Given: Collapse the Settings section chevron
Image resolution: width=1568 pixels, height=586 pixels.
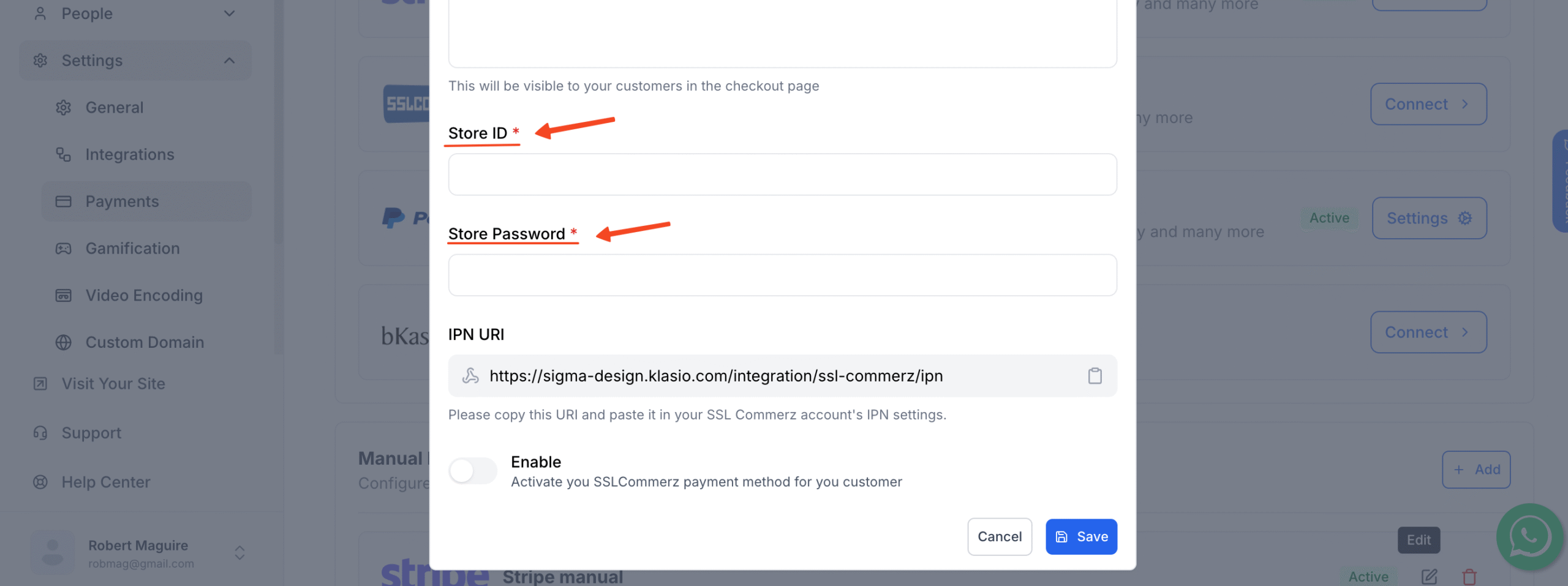Looking at the screenshot, I should point(230,60).
